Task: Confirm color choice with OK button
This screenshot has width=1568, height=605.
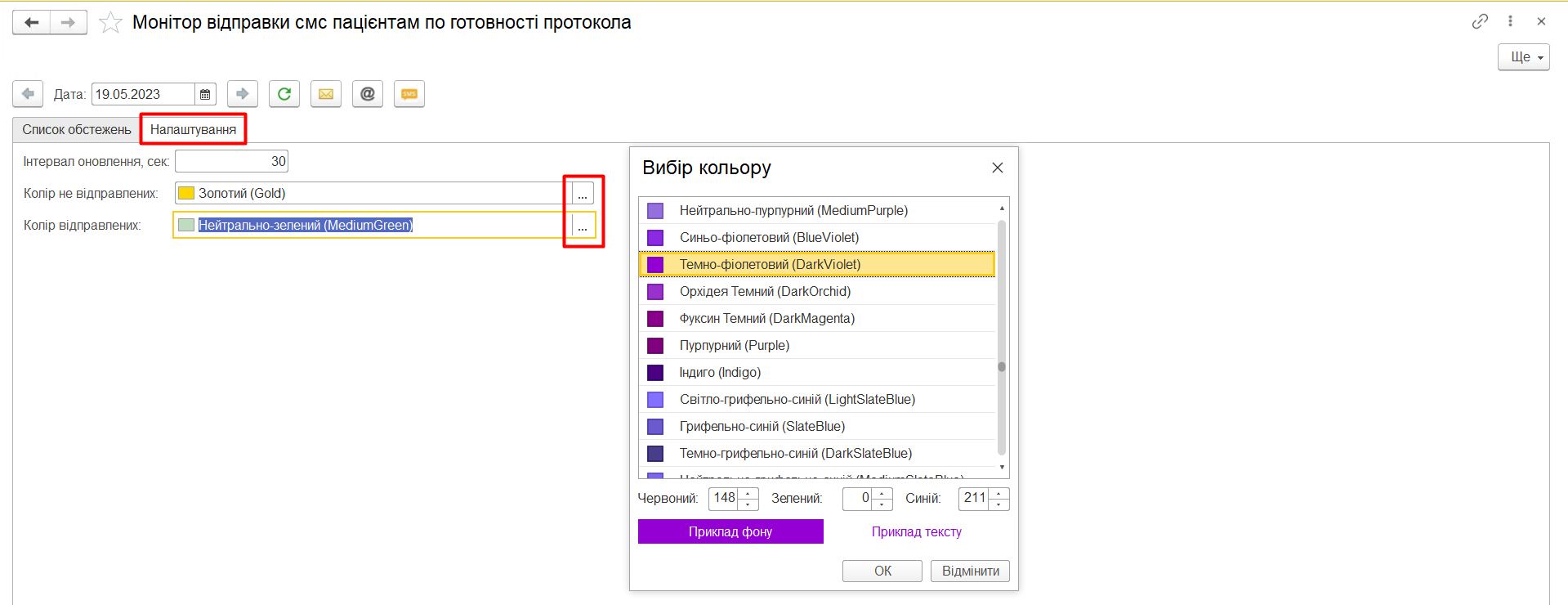Action: [x=882, y=571]
